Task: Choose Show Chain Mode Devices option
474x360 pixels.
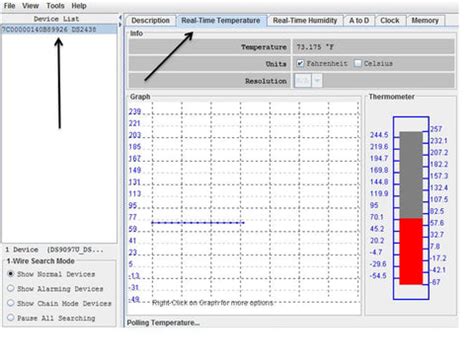Action: 11,303
